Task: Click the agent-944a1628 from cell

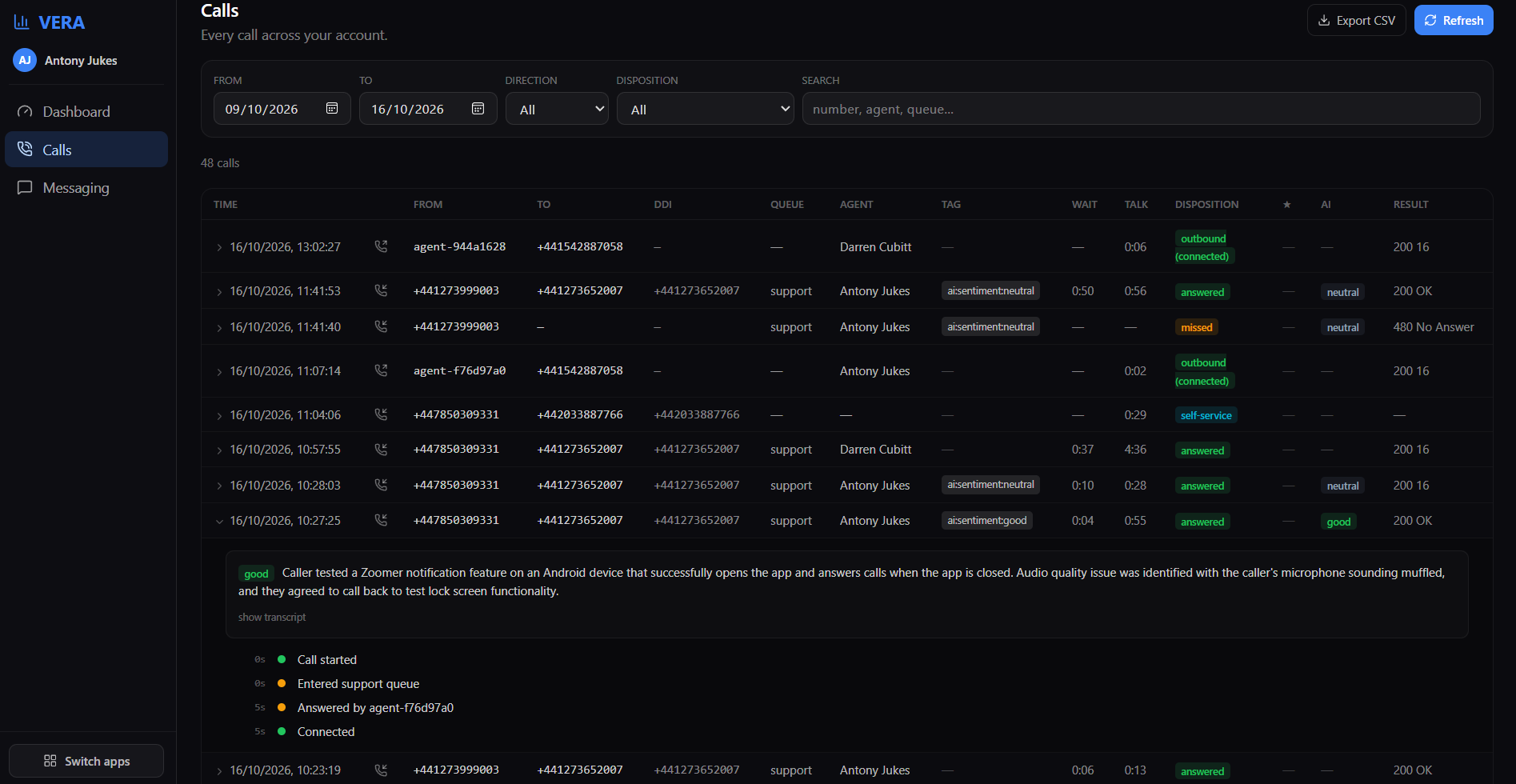Action: 459,246
